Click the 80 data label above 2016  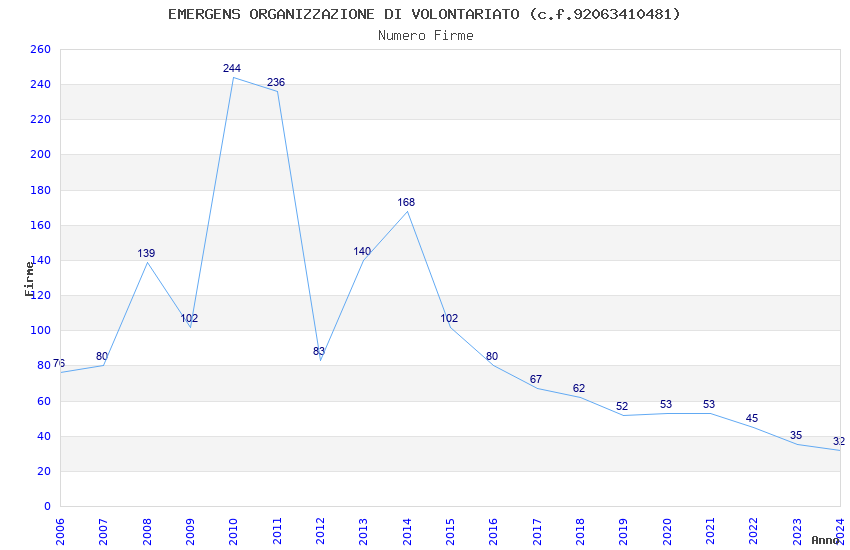tap(492, 356)
